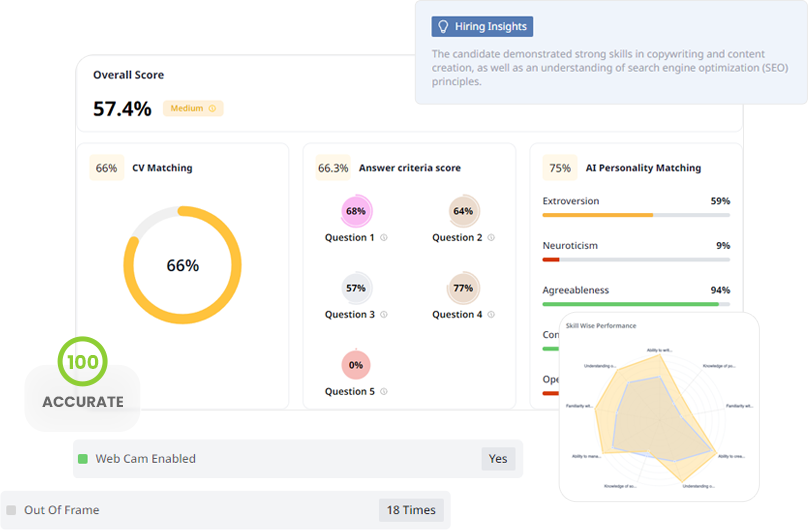The width and height of the screenshot is (808, 530).
Task: Click the info icon next to Question 5
Action: pos(384,392)
